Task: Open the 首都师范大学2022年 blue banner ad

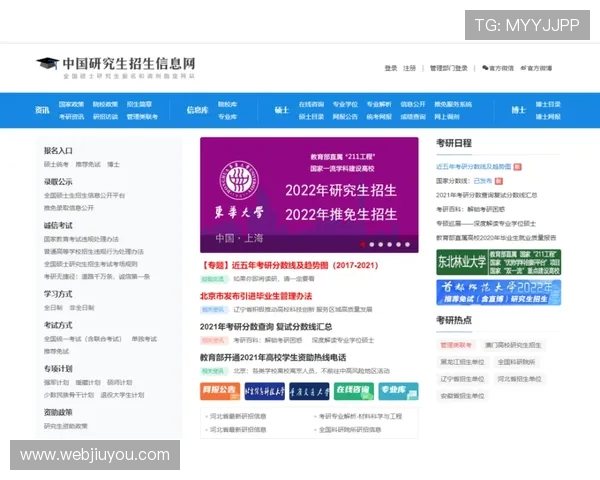Action: 499,292
